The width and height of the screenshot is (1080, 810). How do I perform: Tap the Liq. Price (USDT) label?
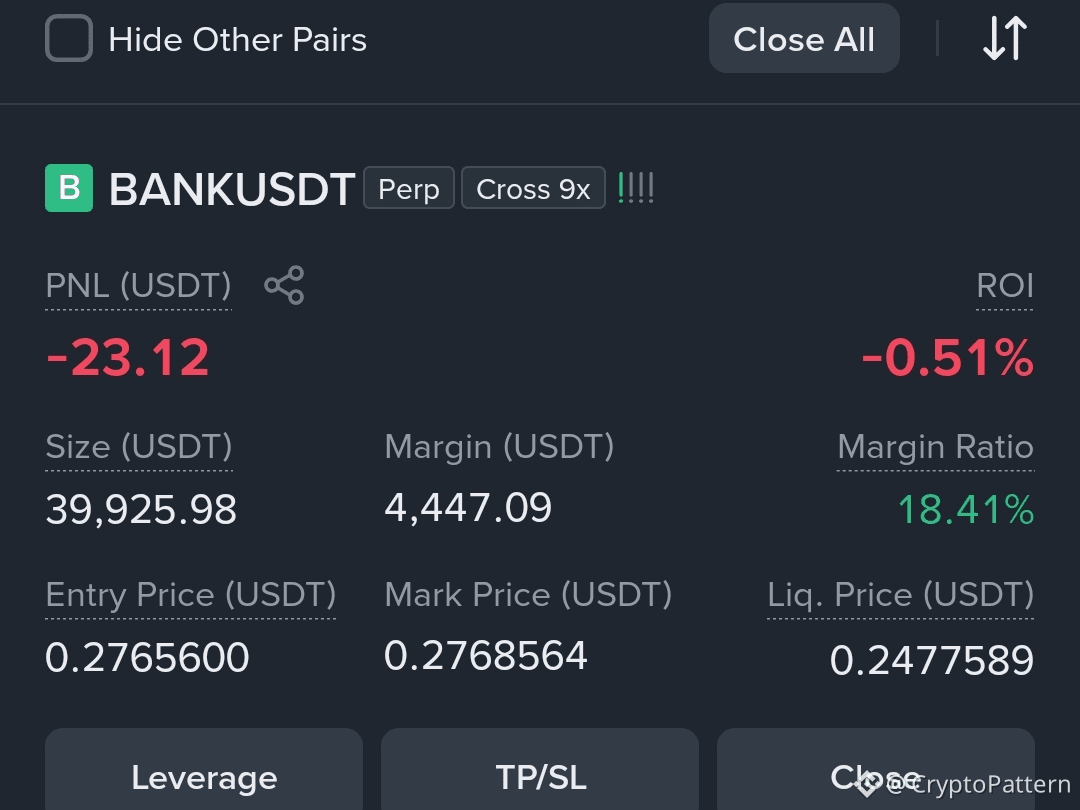point(901,594)
